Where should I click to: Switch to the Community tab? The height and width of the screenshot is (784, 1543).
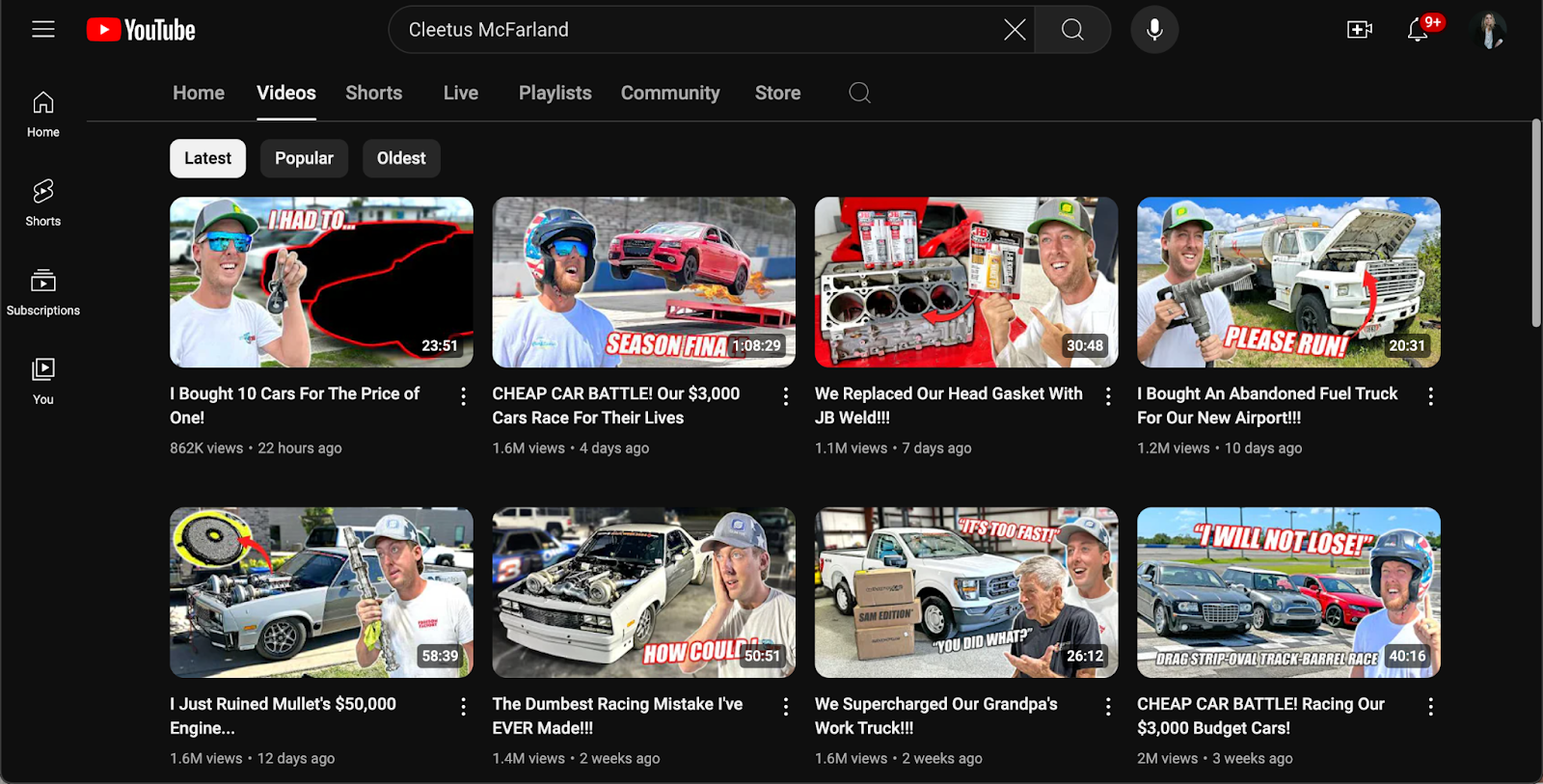tap(670, 93)
